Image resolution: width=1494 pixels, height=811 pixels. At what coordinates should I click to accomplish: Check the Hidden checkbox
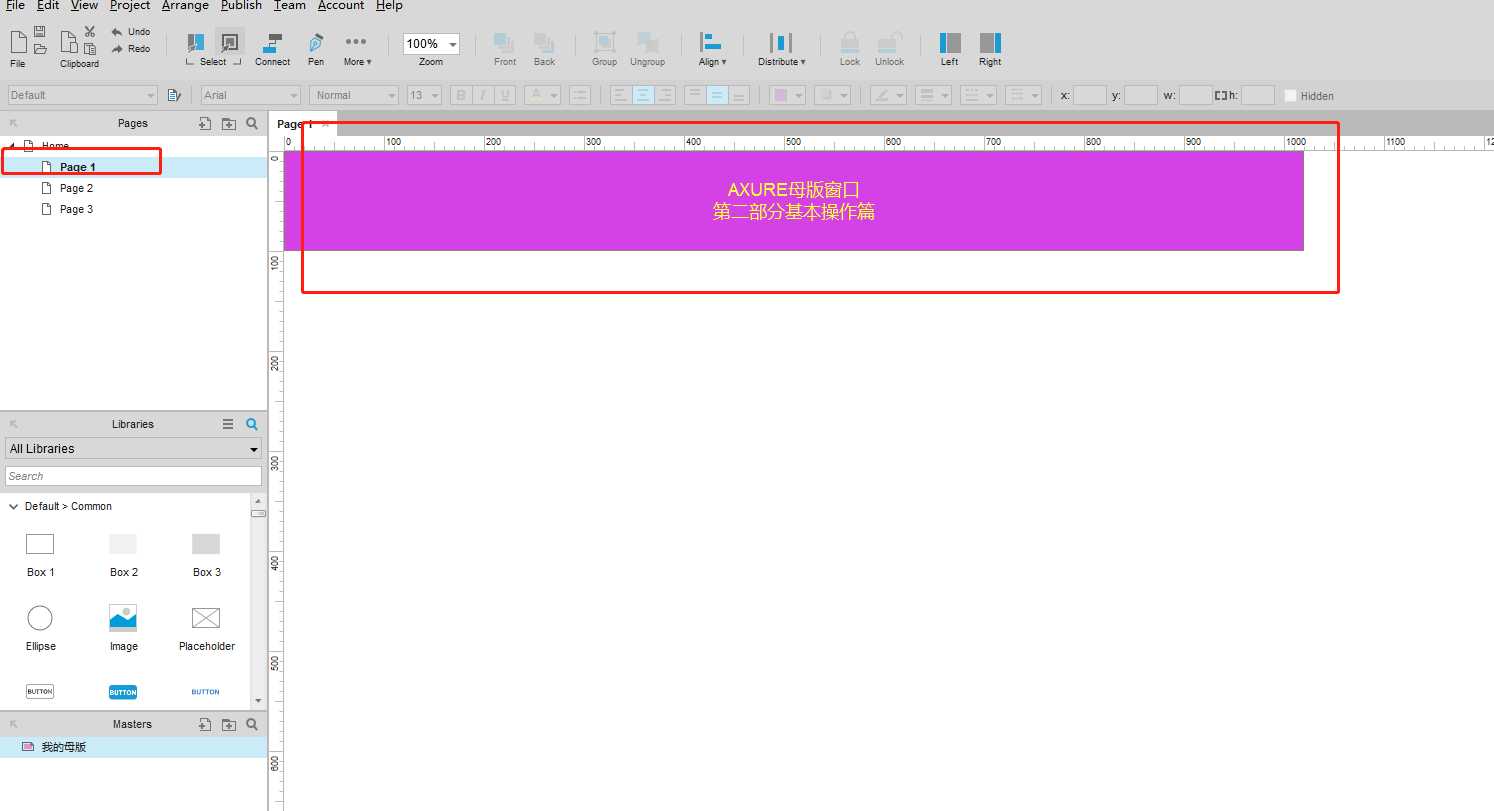[x=1290, y=96]
